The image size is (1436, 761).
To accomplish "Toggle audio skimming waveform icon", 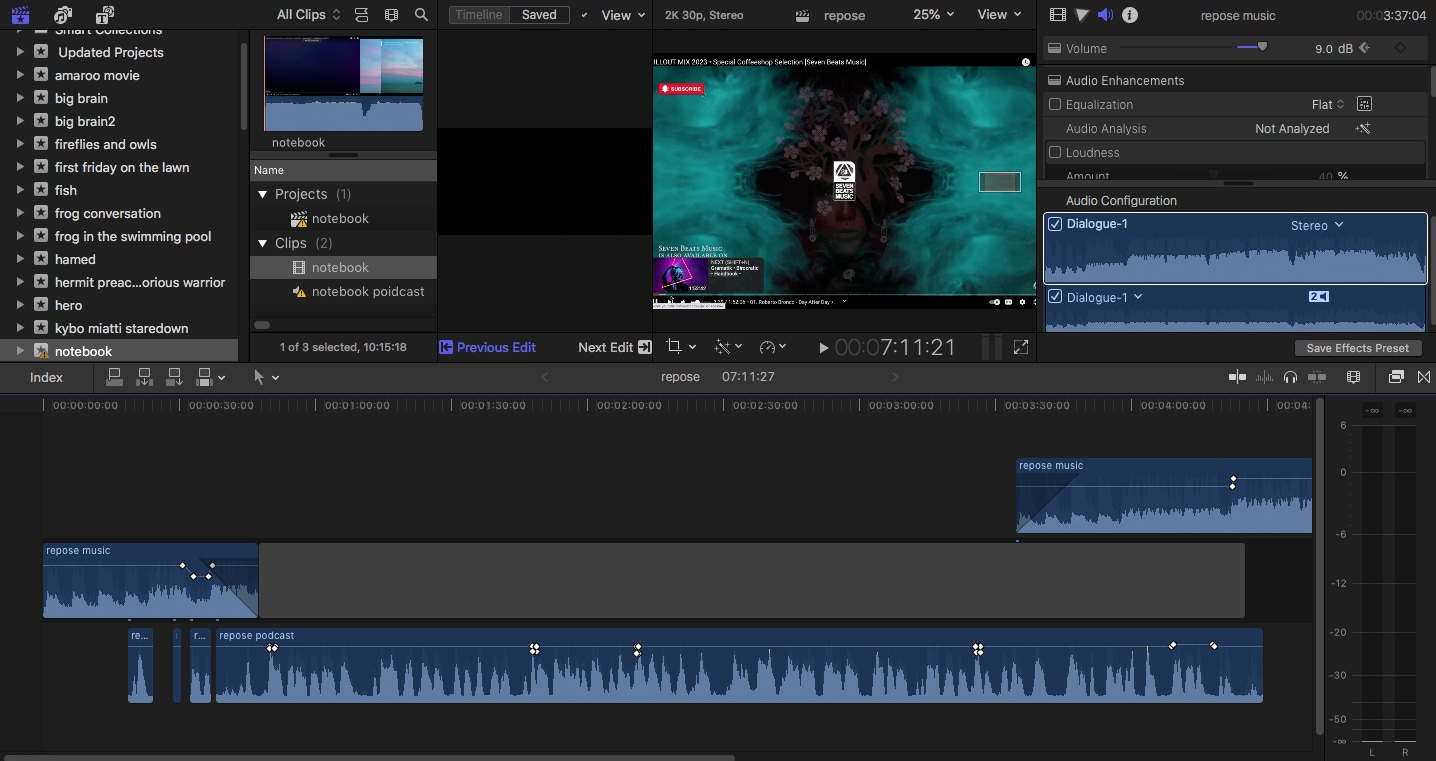I will 1264,377.
